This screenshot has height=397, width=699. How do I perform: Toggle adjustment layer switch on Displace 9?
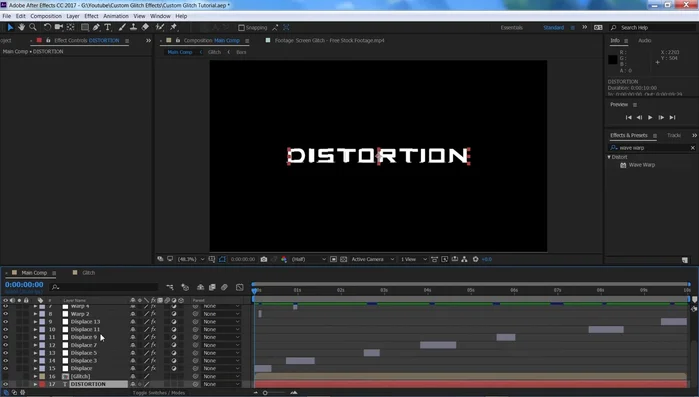point(174,337)
